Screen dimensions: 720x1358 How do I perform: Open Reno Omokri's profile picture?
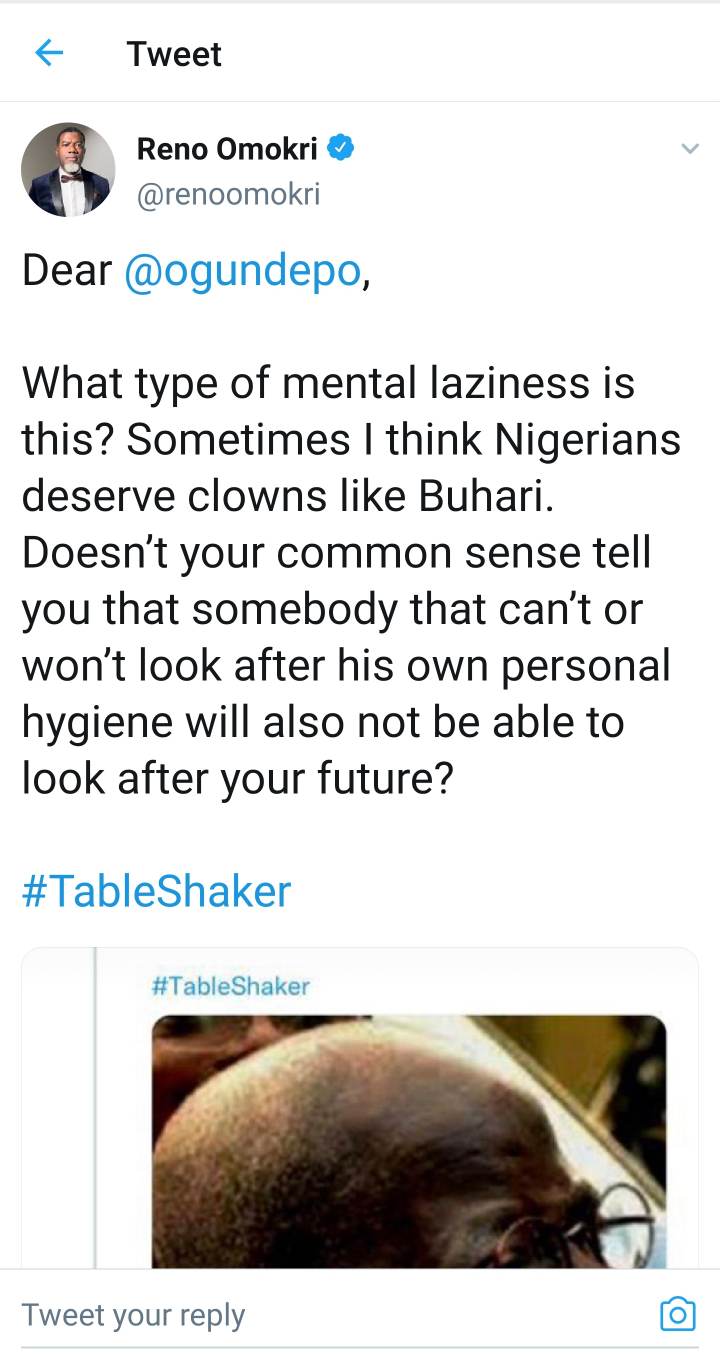[x=68, y=170]
